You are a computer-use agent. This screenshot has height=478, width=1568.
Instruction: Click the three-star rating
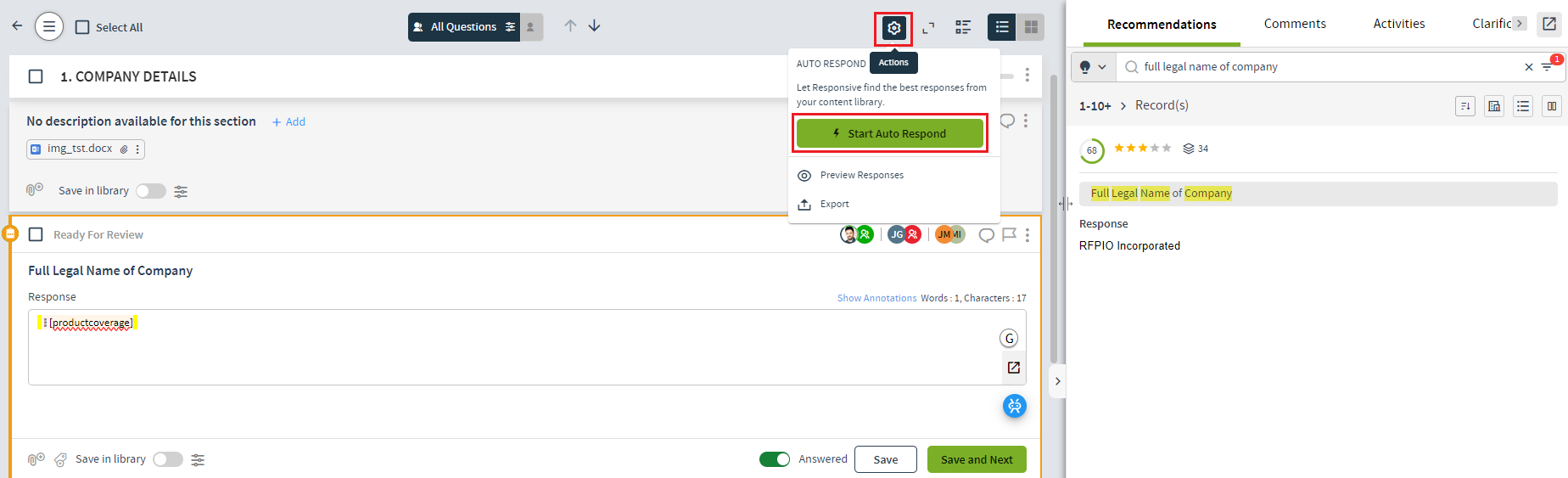1142,149
